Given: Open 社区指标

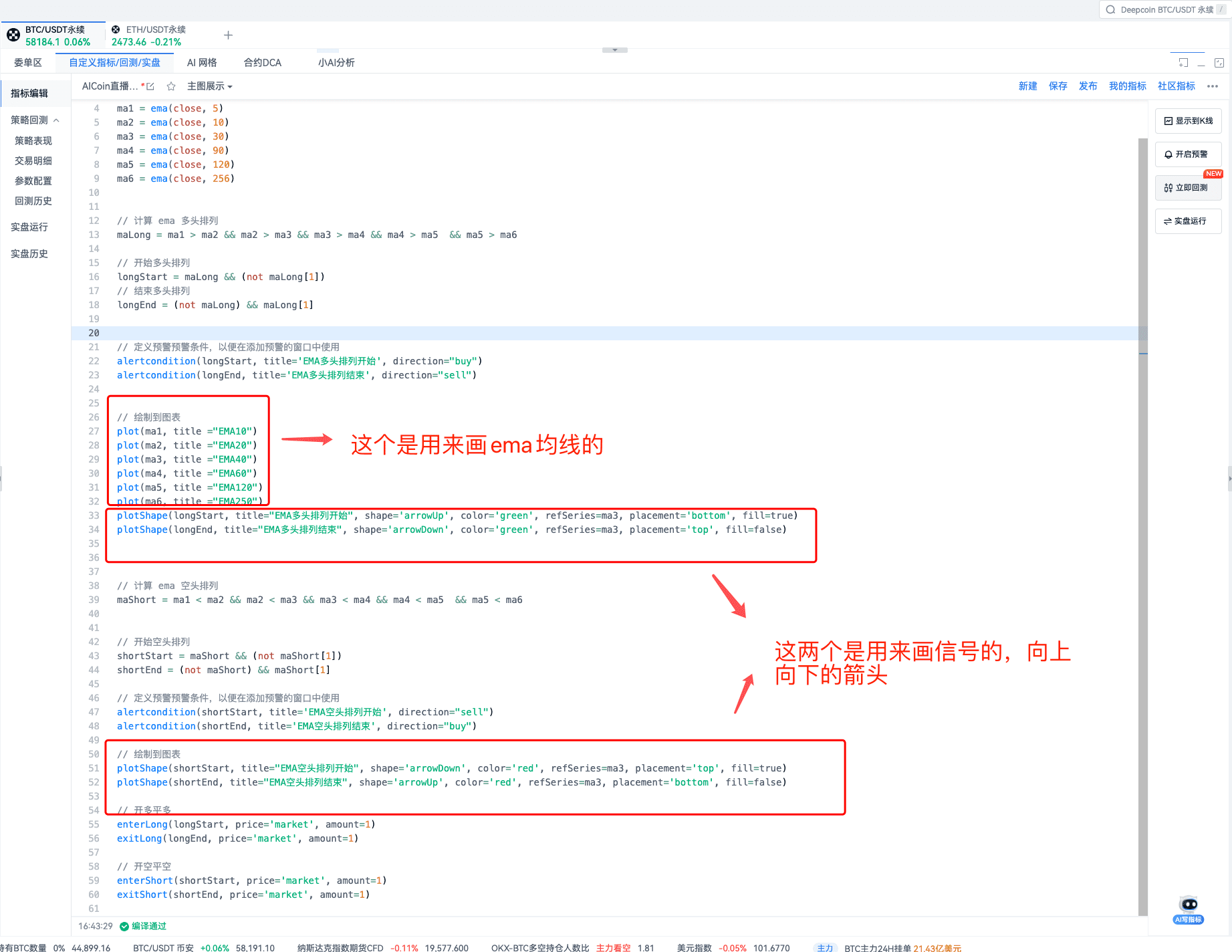Looking at the screenshot, I should (1176, 86).
